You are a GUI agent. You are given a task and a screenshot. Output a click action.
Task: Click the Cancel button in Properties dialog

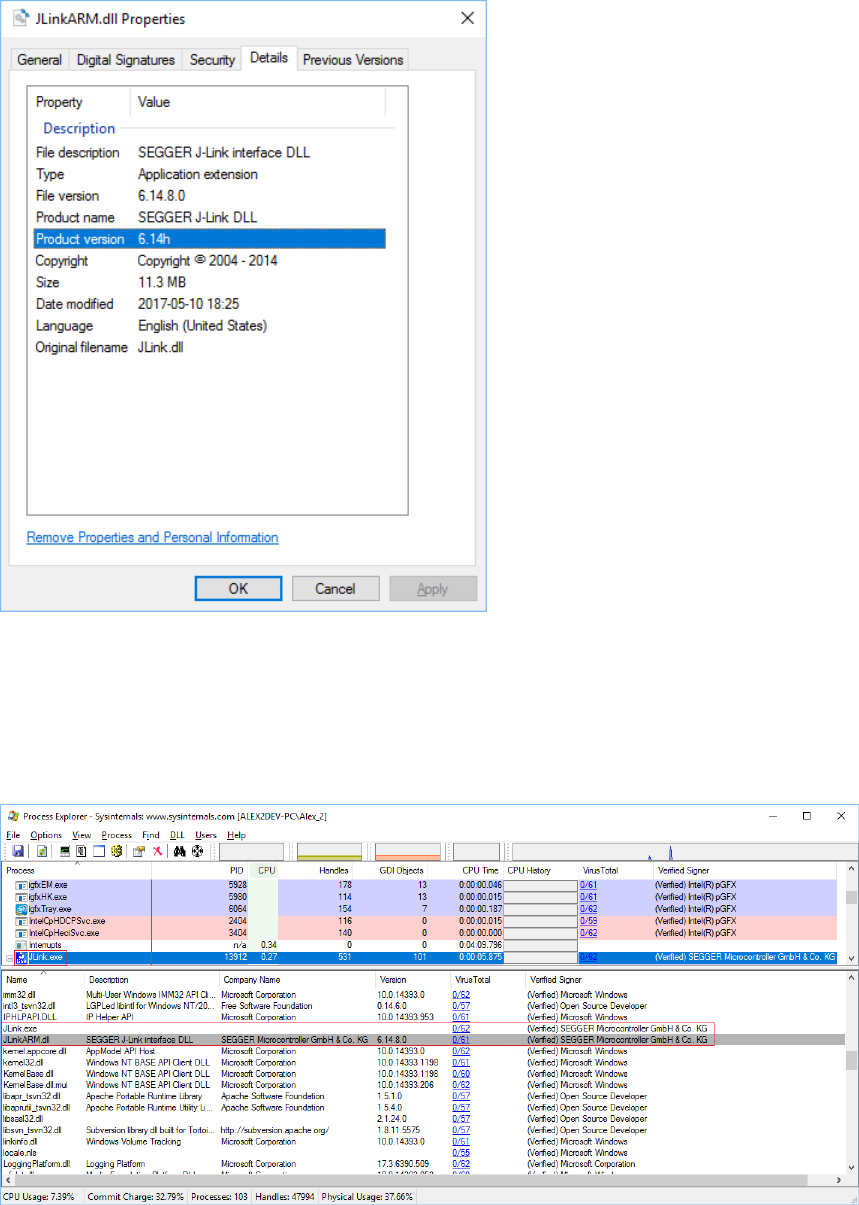(335, 588)
